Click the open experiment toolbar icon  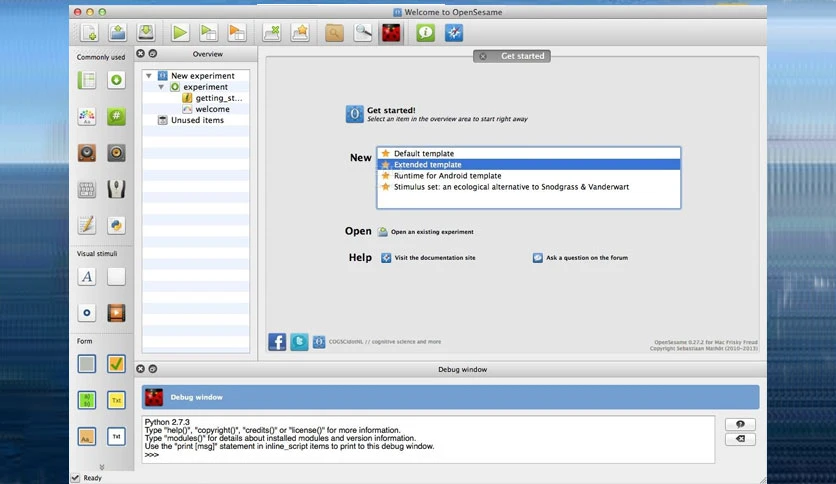click(x=117, y=33)
